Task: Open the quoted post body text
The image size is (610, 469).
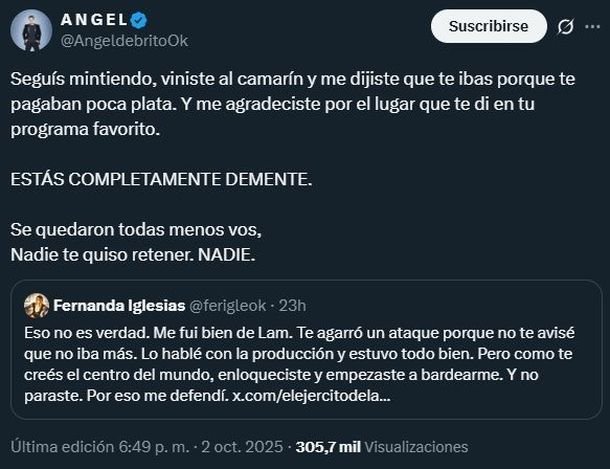Action: click(x=300, y=350)
